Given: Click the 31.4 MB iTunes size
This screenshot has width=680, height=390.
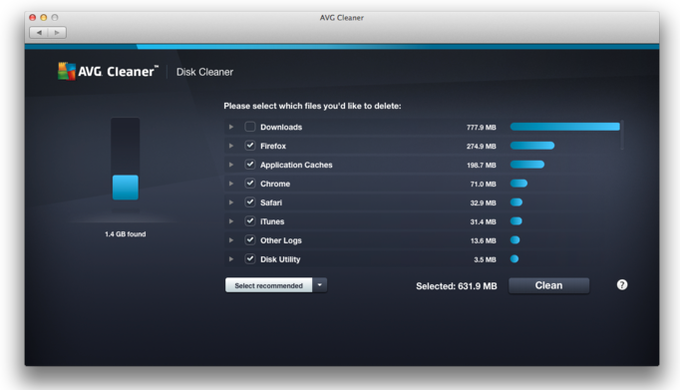Looking at the screenshot, I should click(x=483, y=222).
